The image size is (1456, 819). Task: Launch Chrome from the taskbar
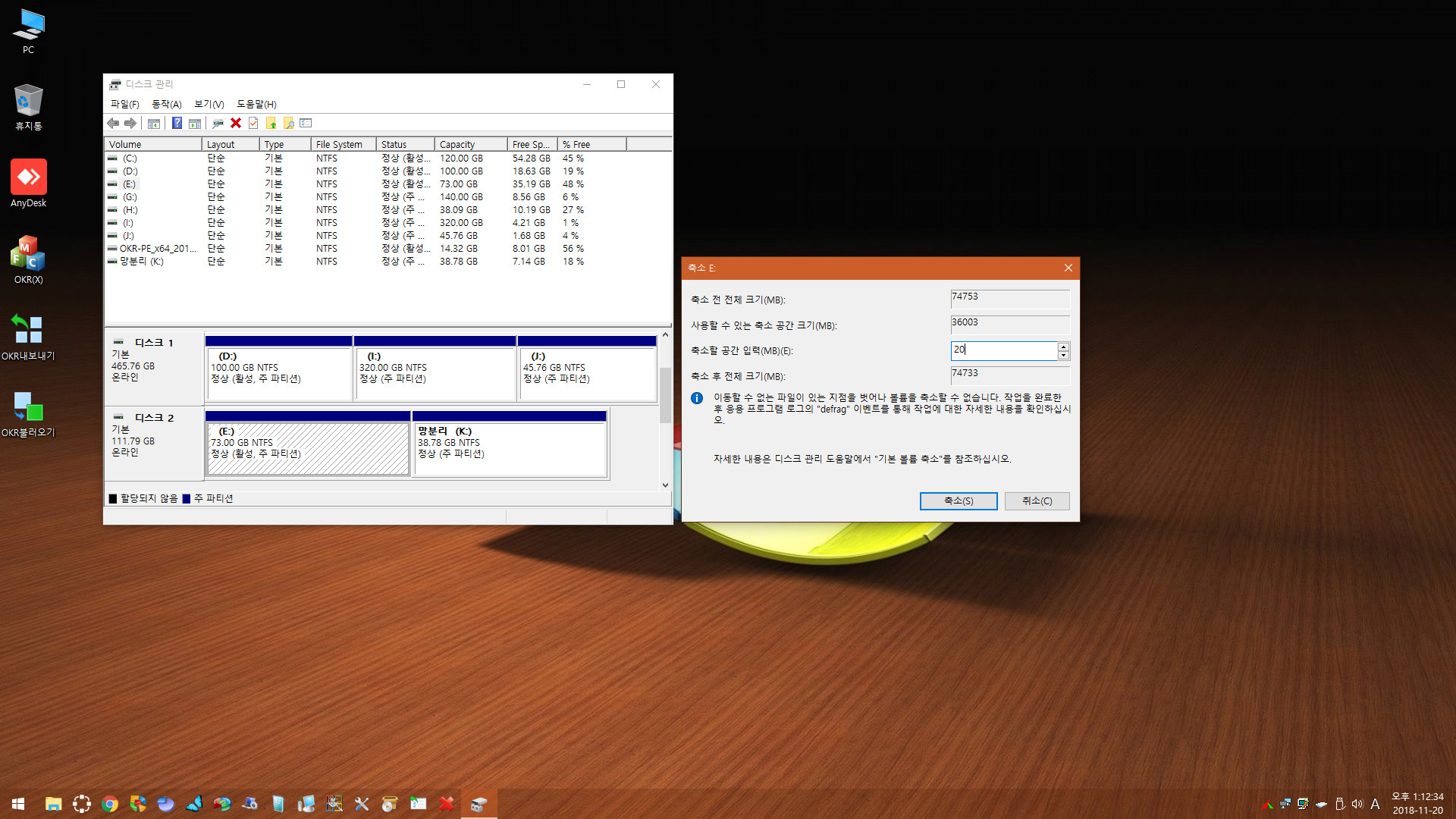tap(110, 804)
